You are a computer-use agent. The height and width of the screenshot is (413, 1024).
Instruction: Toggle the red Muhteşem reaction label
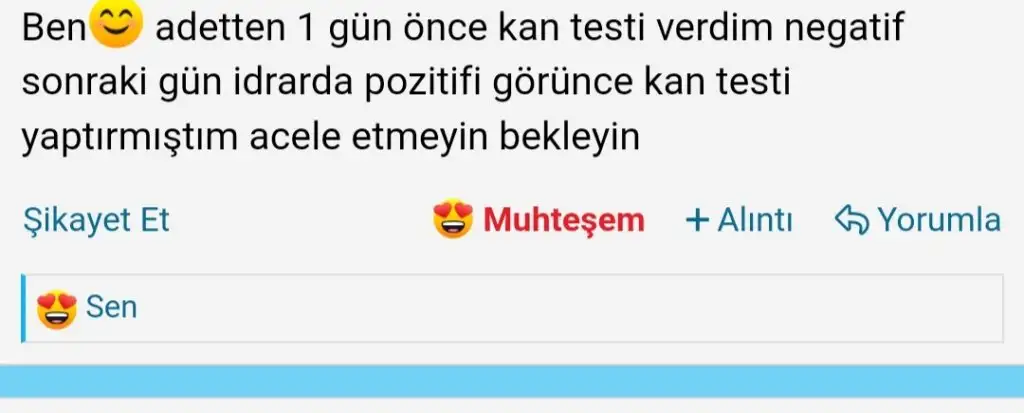point(564,220)
